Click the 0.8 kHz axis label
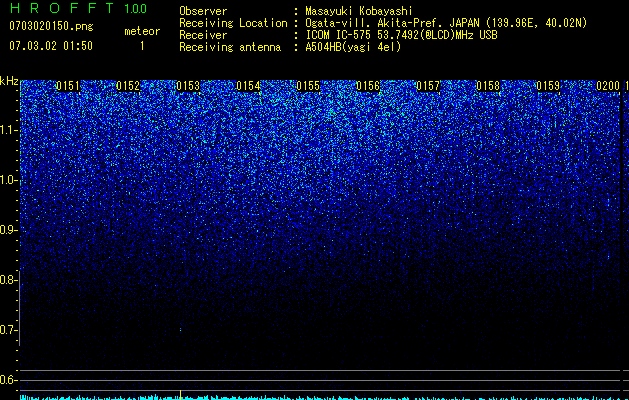 tap(8, 280)
